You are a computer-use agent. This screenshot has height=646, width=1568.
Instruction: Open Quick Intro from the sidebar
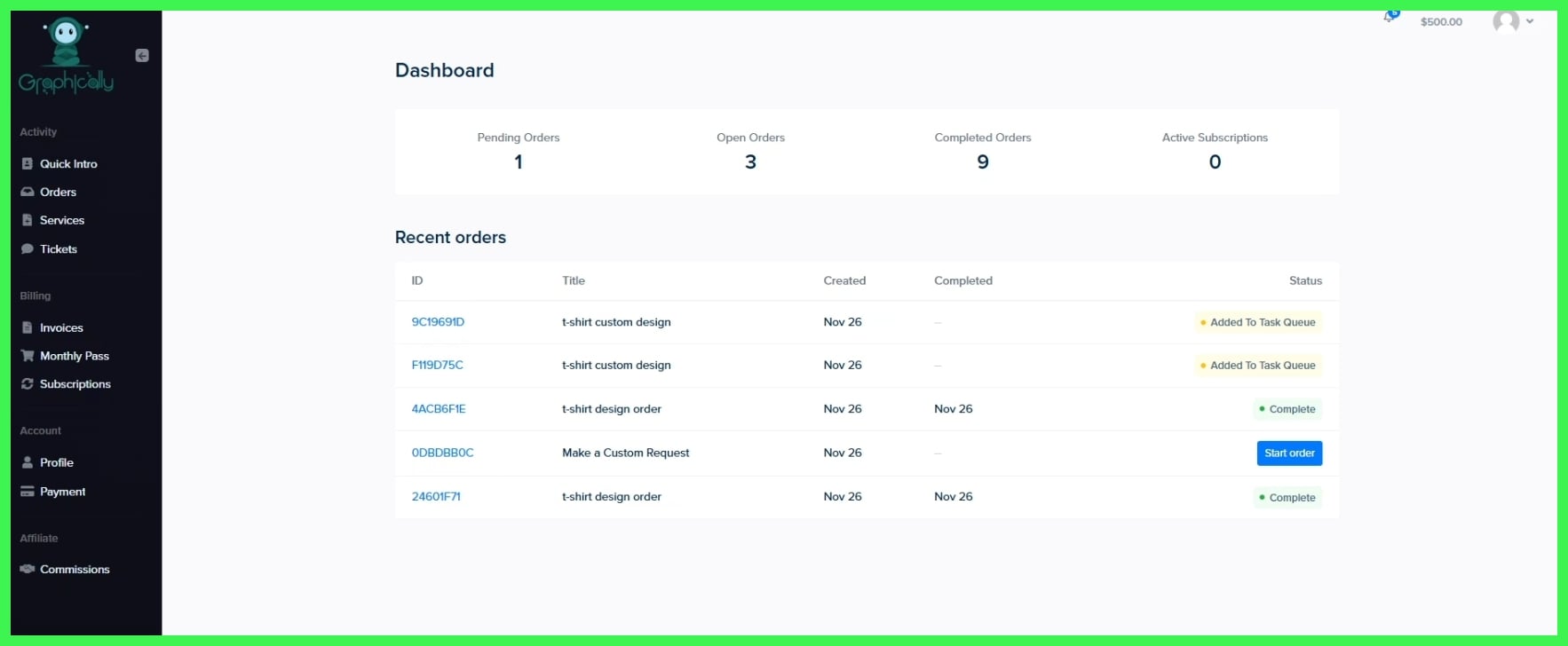click(68, 164)
